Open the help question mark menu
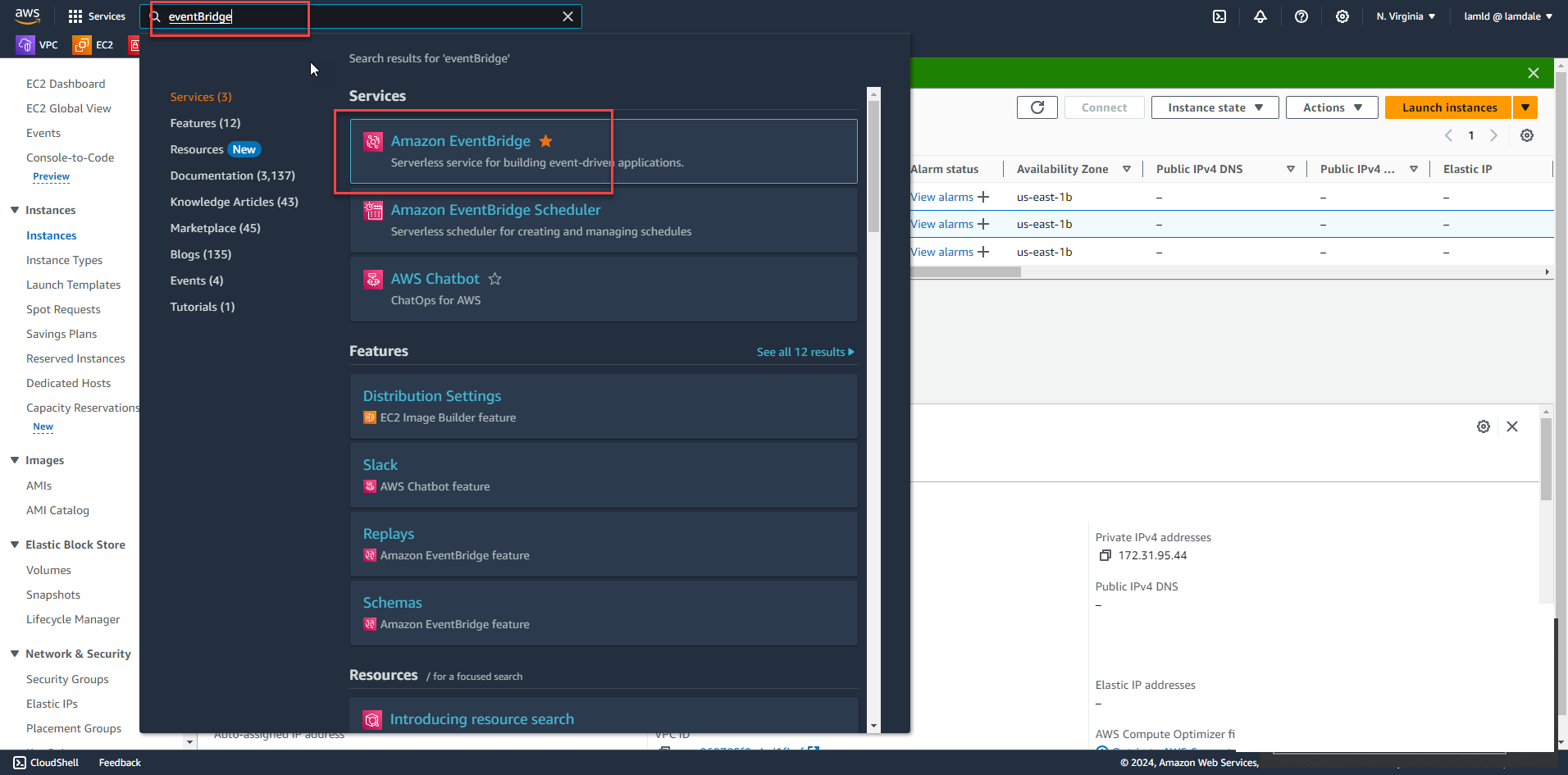The image size is (1568, 775). pyautogui.click(x=1301, y=16)
